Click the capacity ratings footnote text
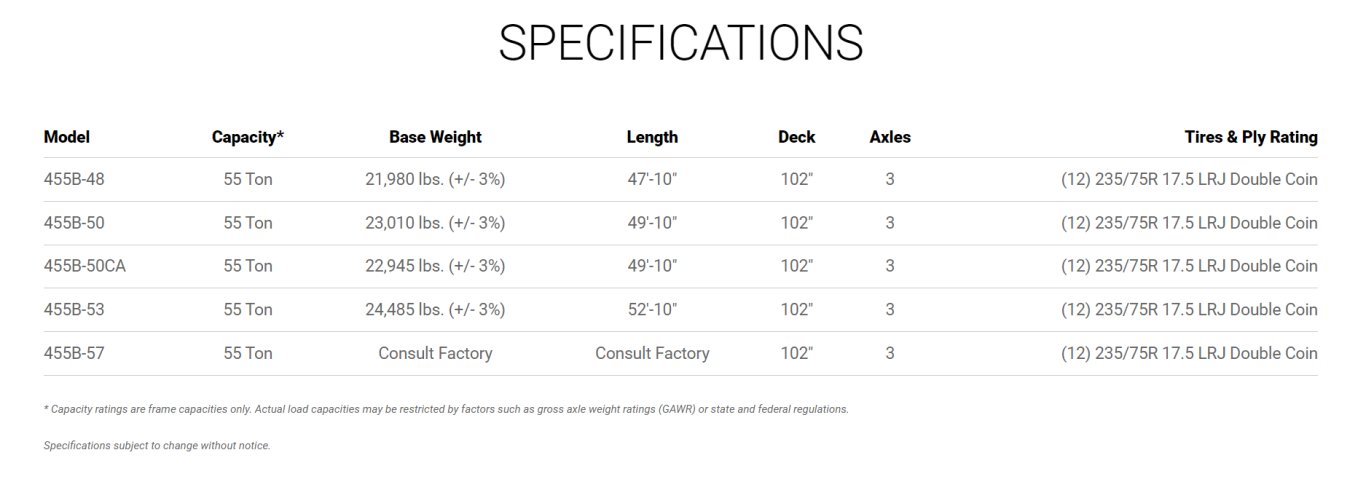This screenshot has height=482, width=1366. click(x=446, y=409)
